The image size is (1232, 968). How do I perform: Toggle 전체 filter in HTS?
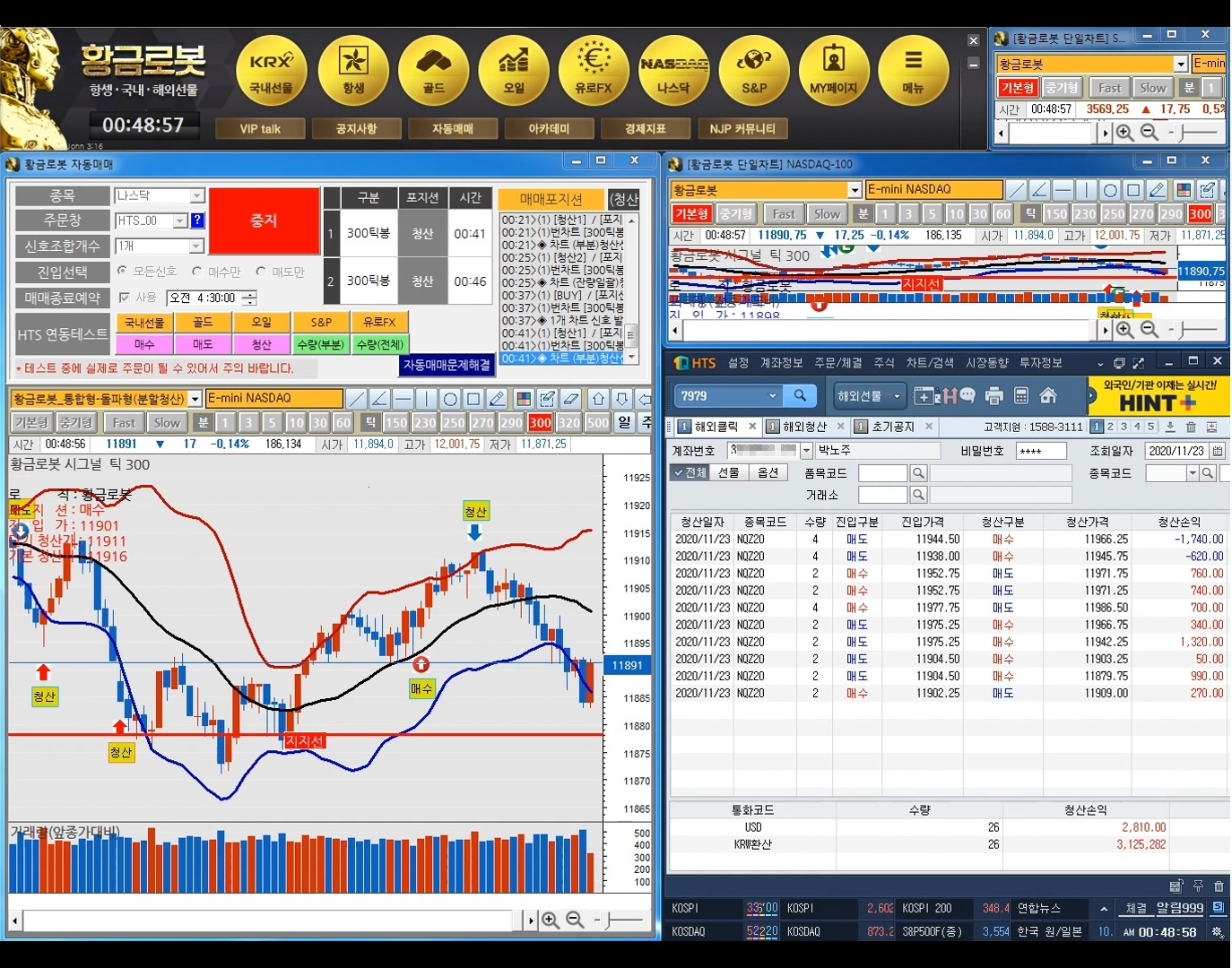click(690, 472)
